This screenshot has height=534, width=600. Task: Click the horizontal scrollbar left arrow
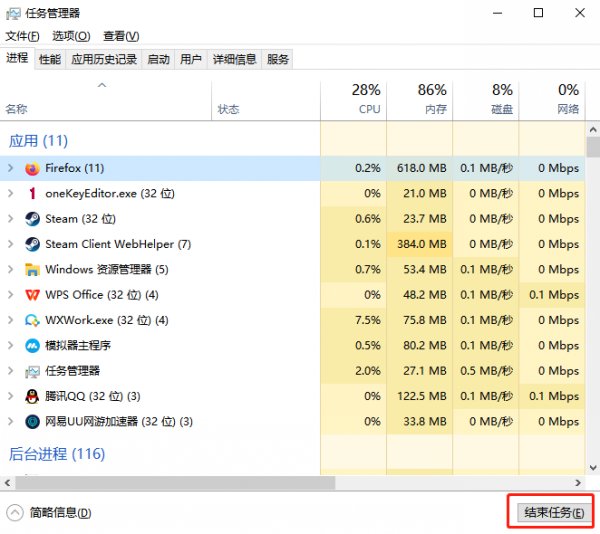click(7, 483)
